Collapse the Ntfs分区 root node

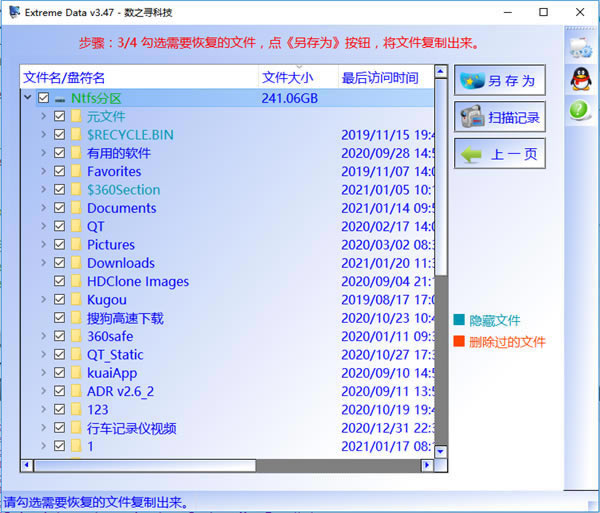point(26,99)
